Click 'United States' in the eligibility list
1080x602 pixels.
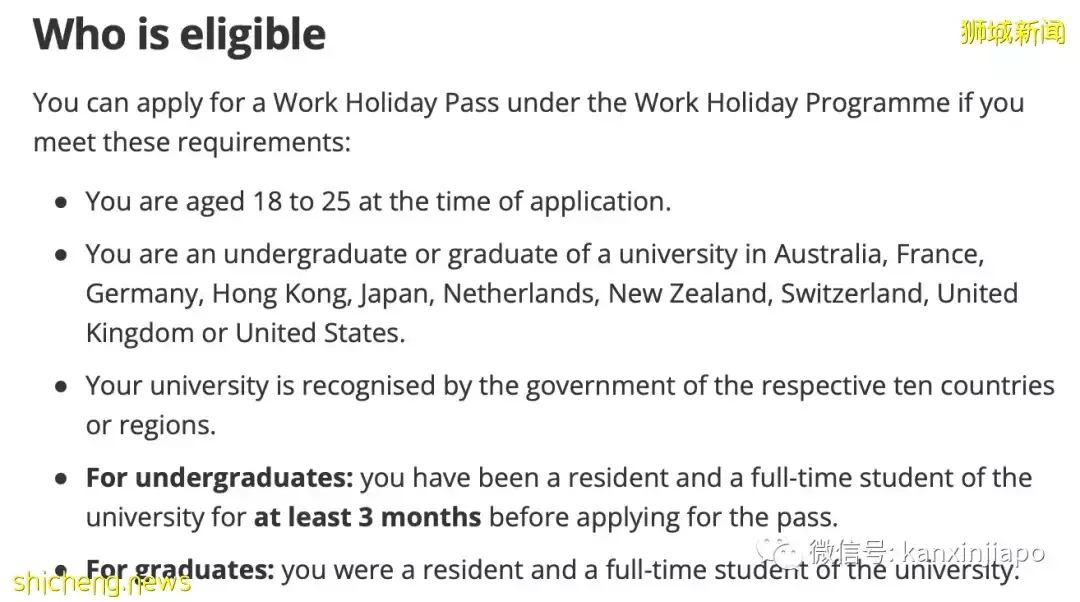[320, 333]
